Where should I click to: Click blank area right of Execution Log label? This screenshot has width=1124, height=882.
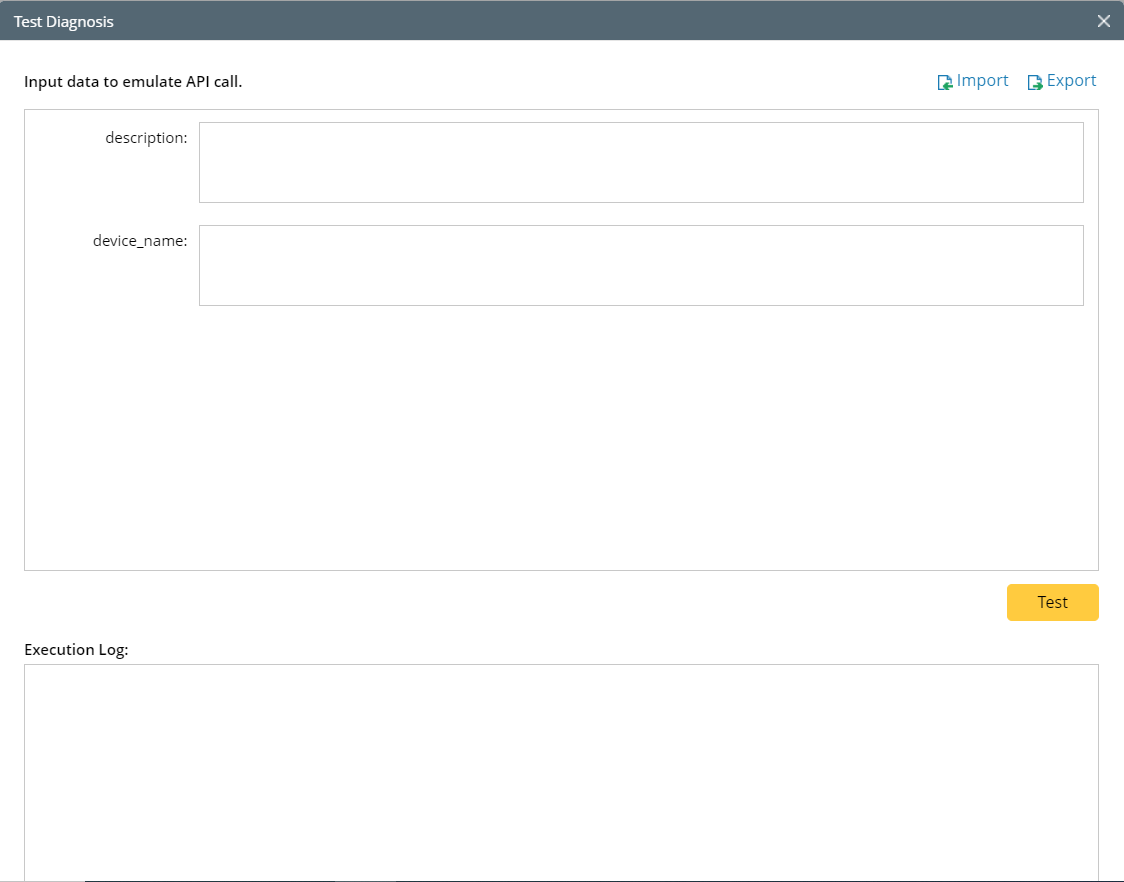[600, 650]
